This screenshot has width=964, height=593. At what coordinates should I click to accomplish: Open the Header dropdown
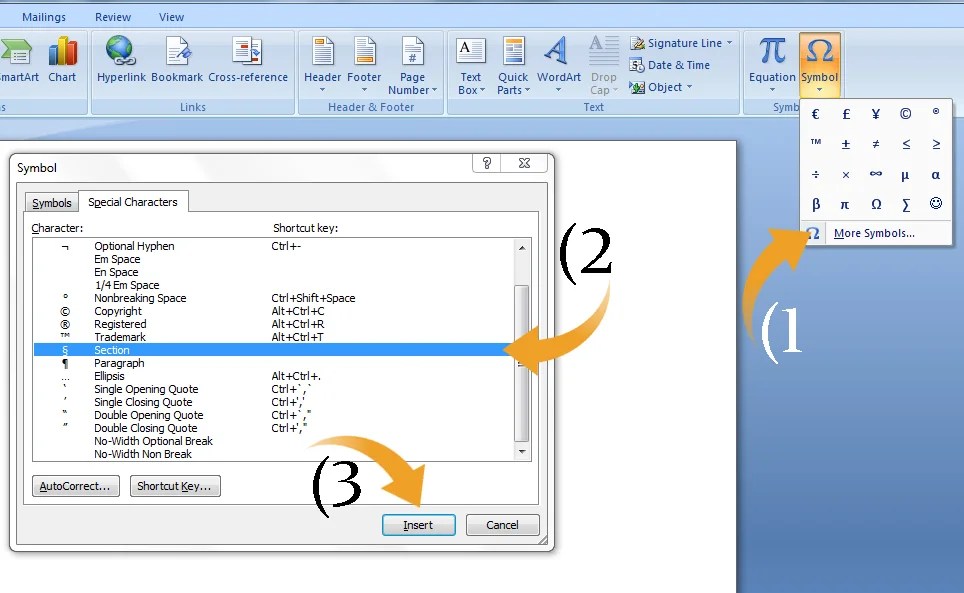321,62
